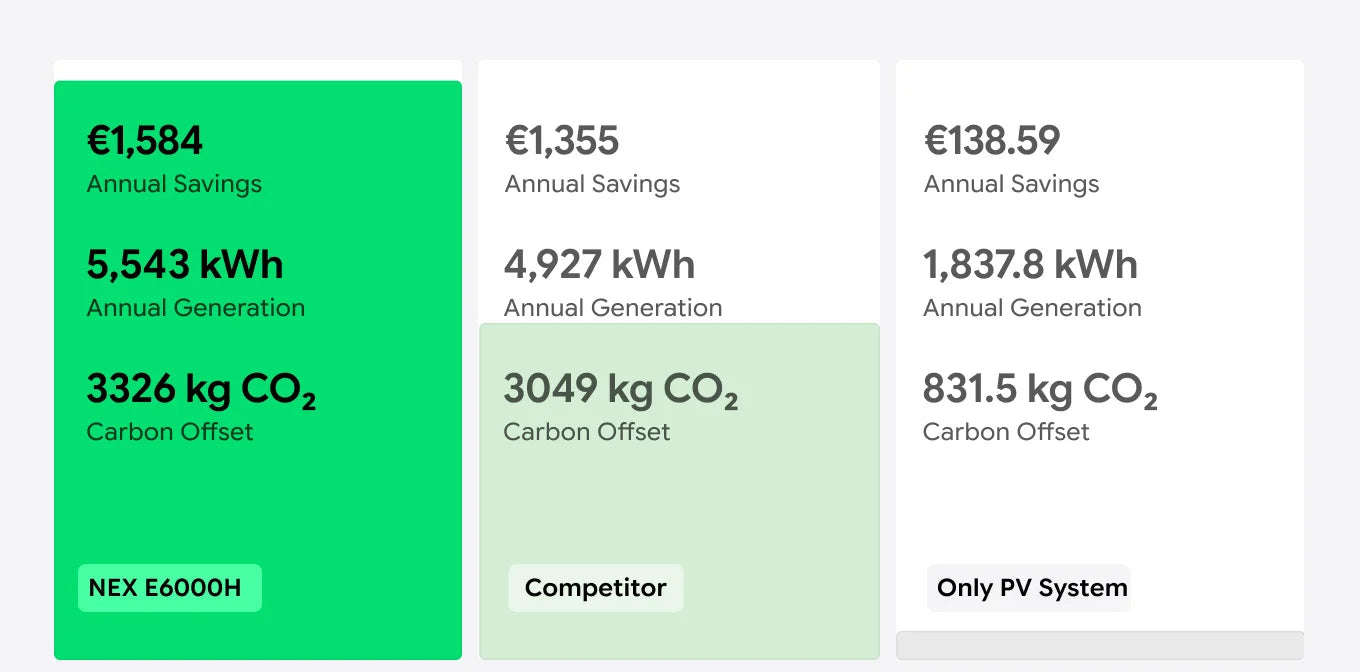1360x672 pixels.
Task: Click the 1,837.8 kWh generation figure
Action: pyautogui.click(x=1031, y=265)
